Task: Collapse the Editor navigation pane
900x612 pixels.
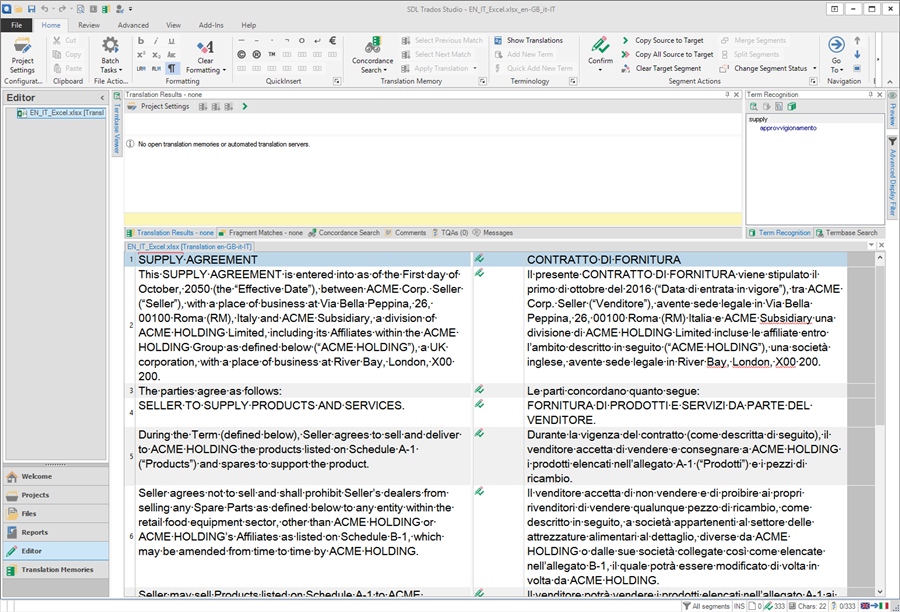Action: pyautogui.click(x=102, y=98)
